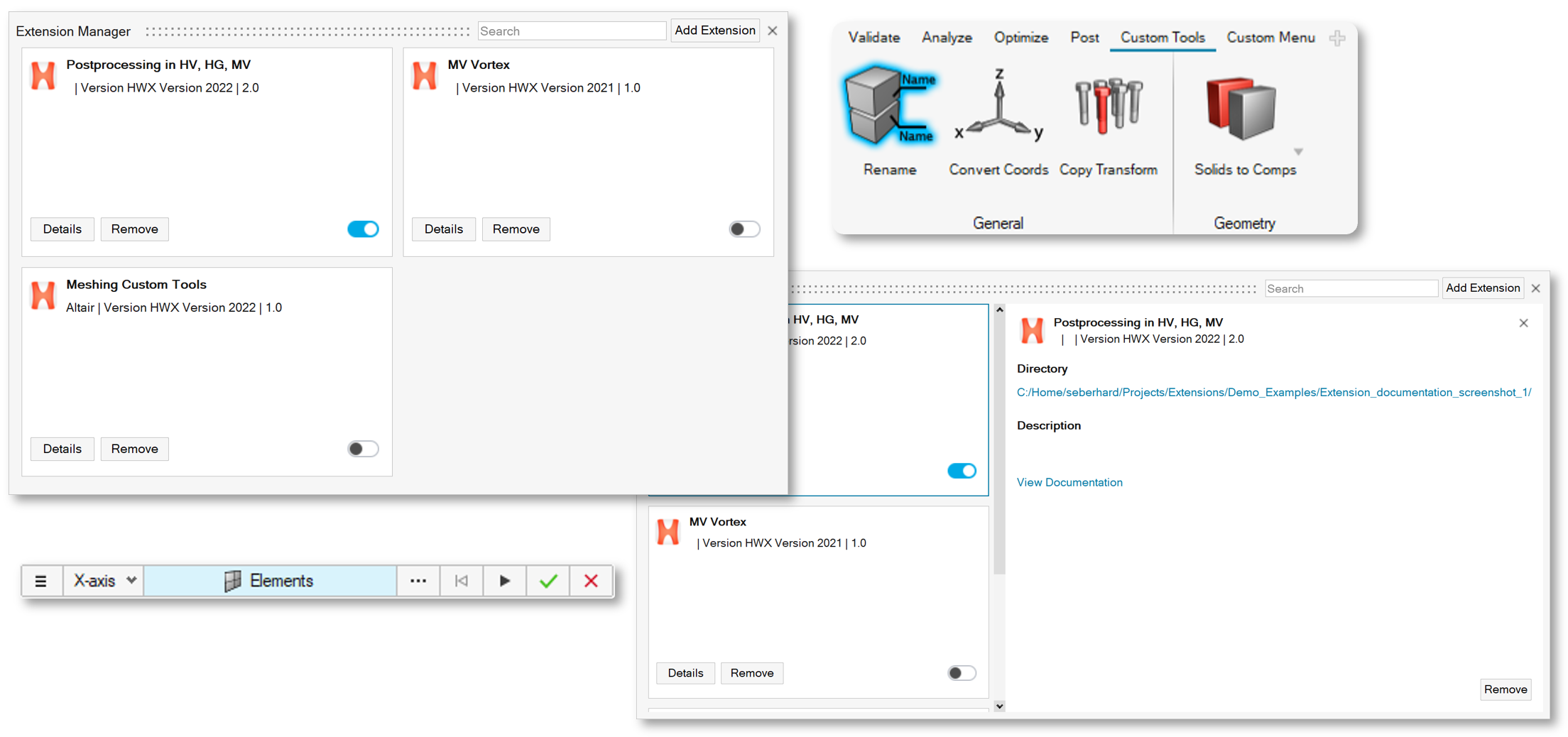Click Add Extension in left manager
1568x737 pixels.
tap(715, 31)
